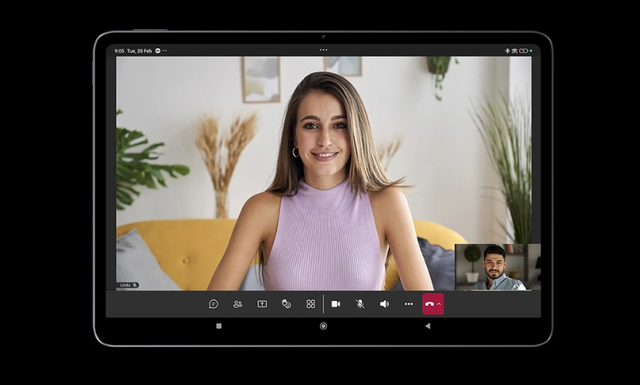Image resolution: width=640 pixels, height=385 pixels.
Task: Open the do-not-disturb status icon
Action: [158, 51]
